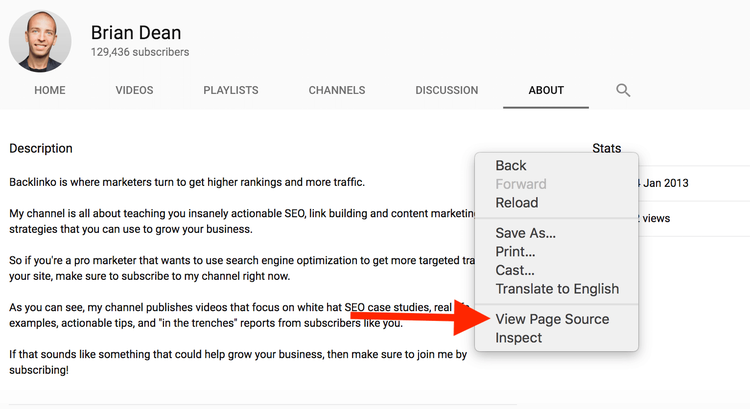Click the 'If that sounds like something' paragraph
The height and width of the screenshot is (409, 750).
(x=238, y=362)
